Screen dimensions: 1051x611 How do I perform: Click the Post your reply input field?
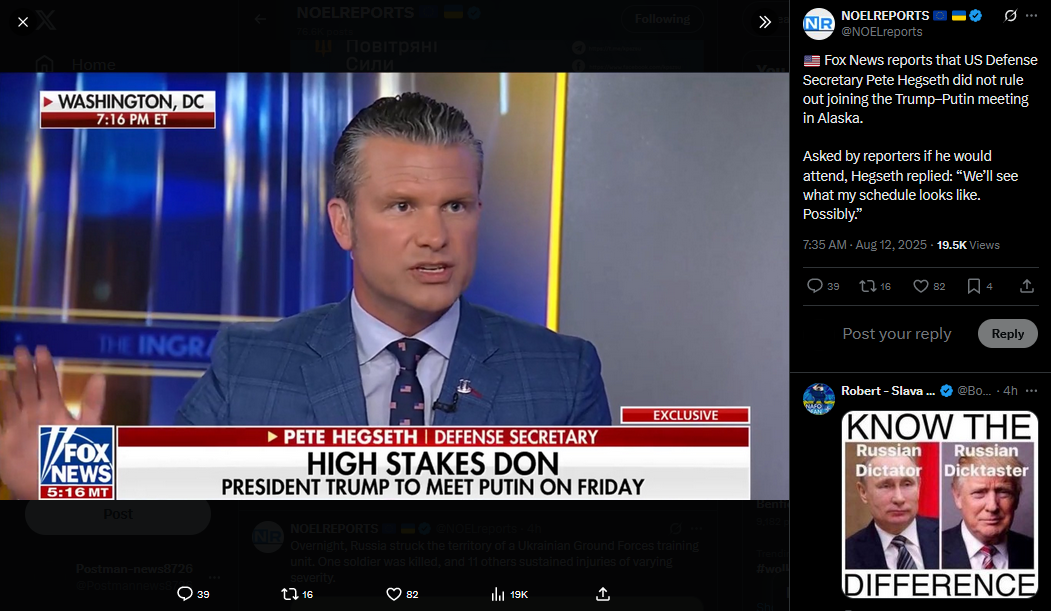click(897, 334)
